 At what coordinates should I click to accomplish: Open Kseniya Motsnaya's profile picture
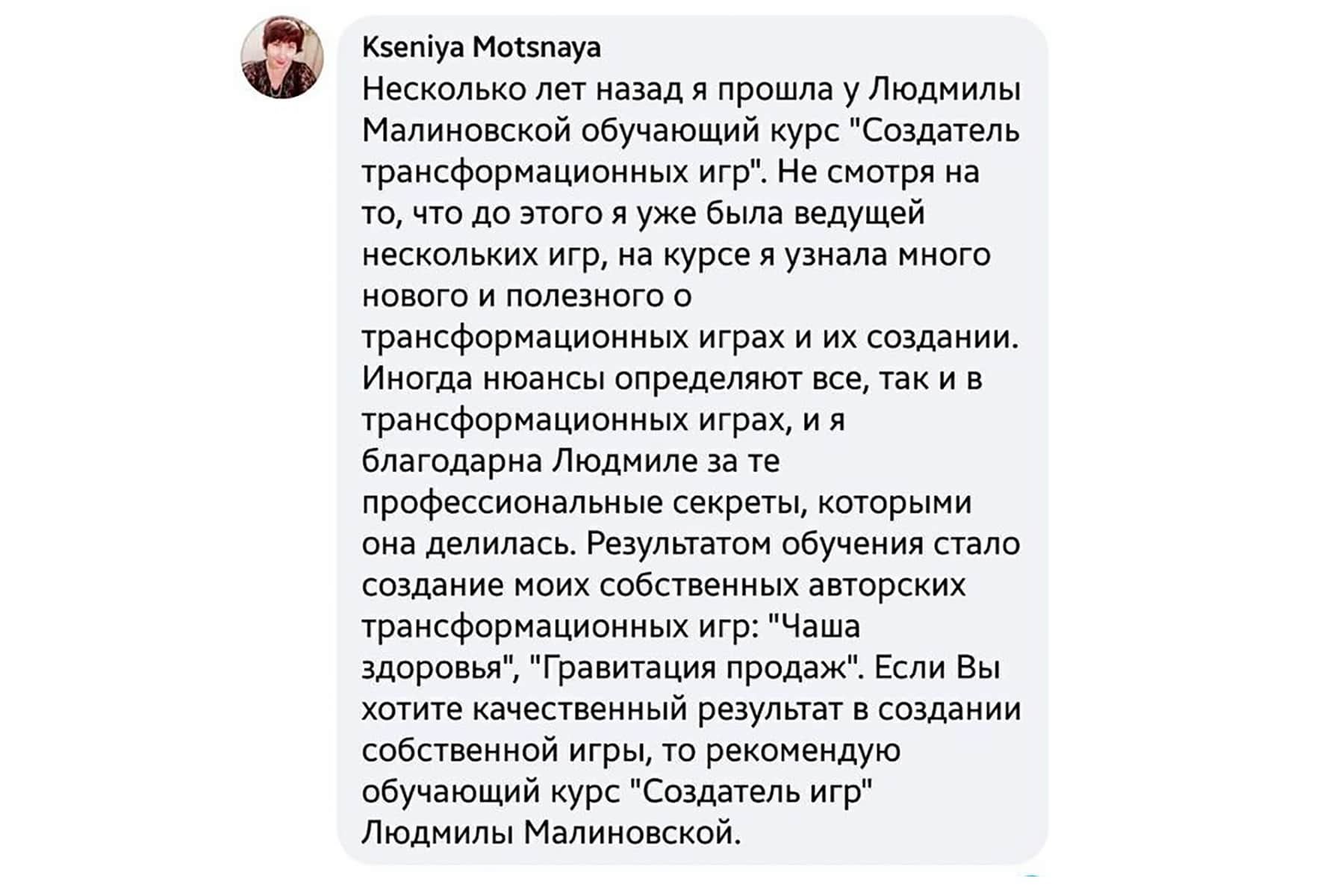coord(282,57)
